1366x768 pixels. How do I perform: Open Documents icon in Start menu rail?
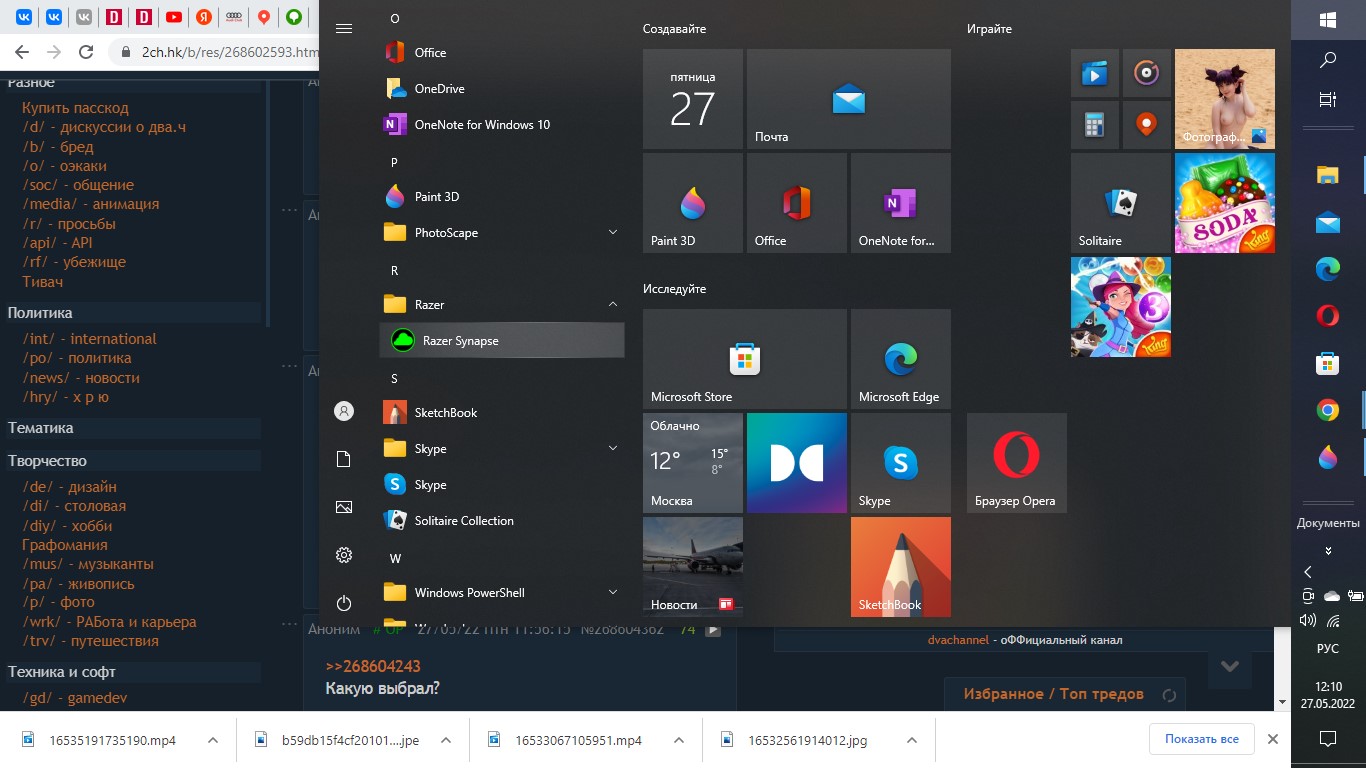pos(344,459)
